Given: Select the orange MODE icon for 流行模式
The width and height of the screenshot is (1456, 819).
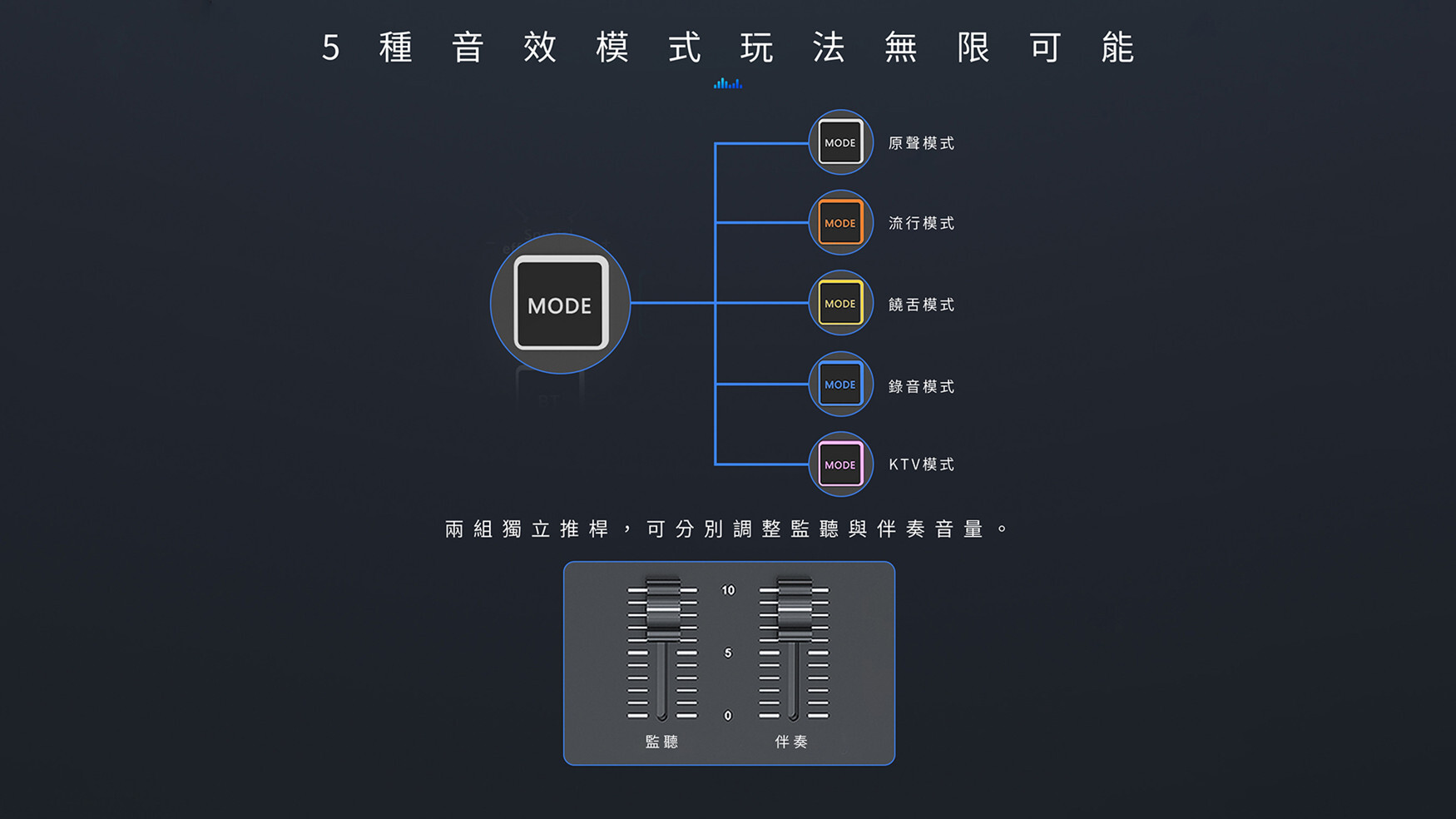Looking at the screenshot, I should (839, 223).
